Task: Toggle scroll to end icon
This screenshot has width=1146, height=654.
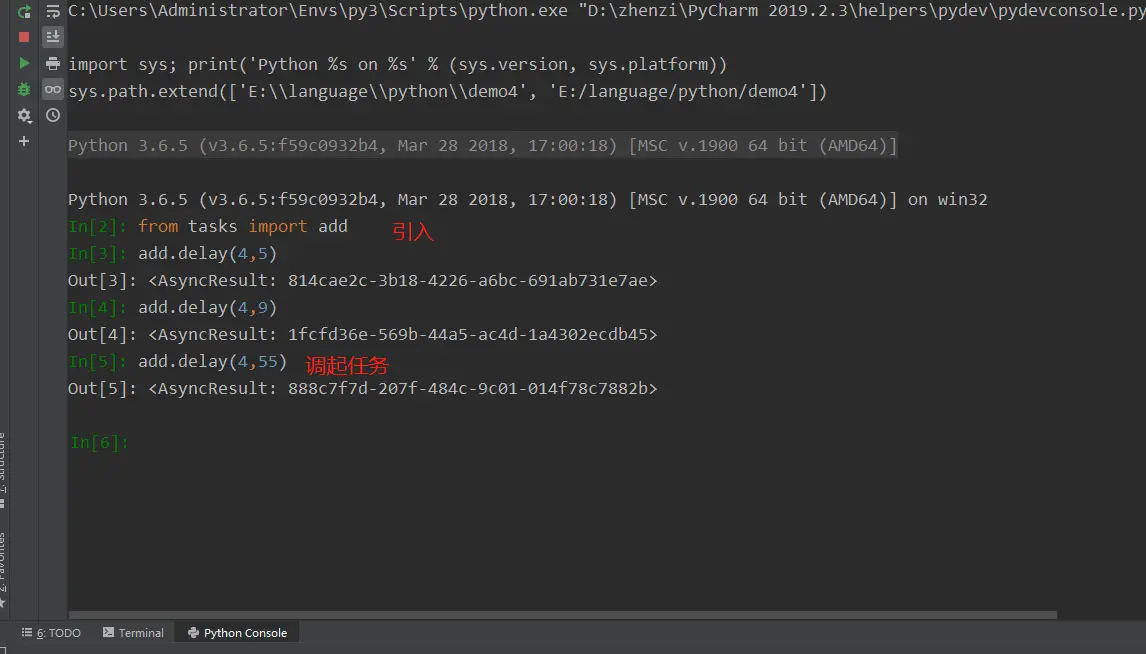Action: (x=53, y=37)
